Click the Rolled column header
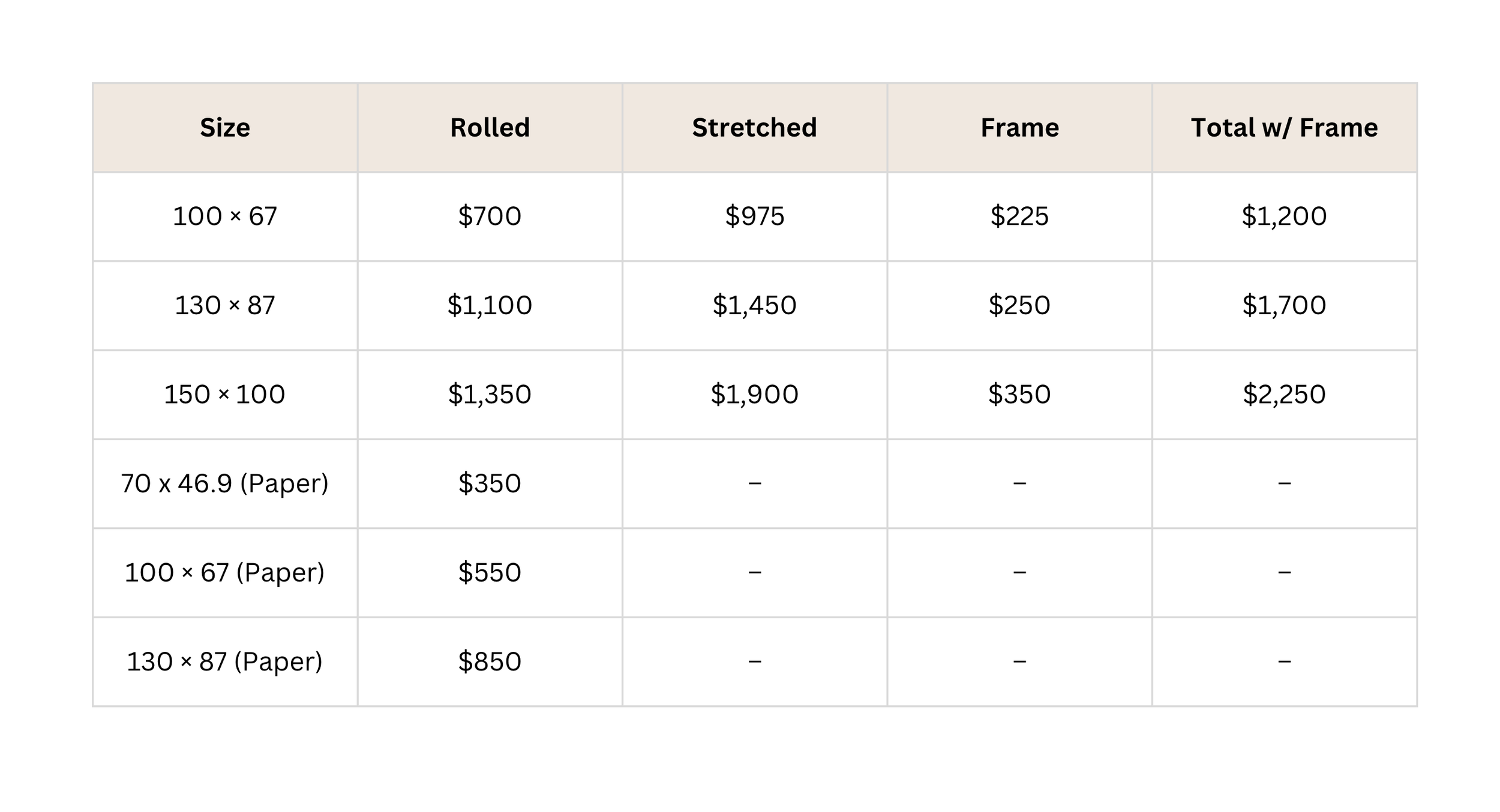Viewport: 1500px width, 812px height. click(490, 128)
